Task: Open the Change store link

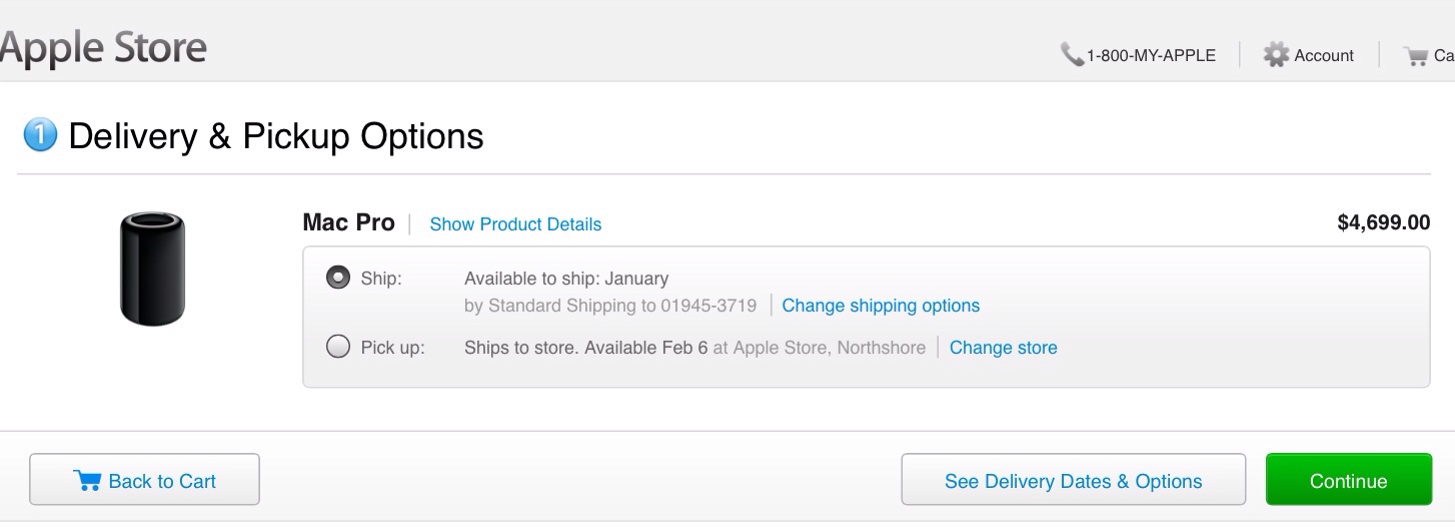Action: coord(1003,348)
